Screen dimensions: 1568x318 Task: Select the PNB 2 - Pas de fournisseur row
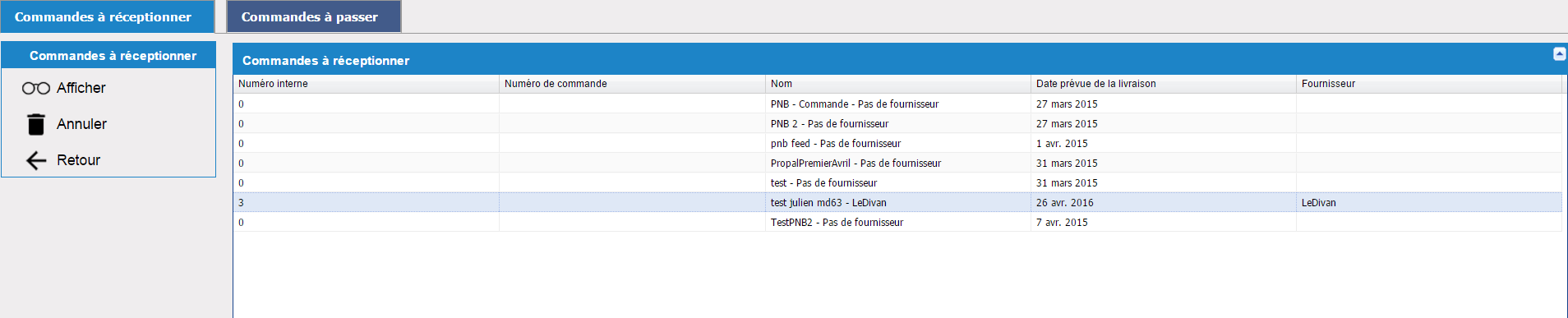(x=897, y=123)
